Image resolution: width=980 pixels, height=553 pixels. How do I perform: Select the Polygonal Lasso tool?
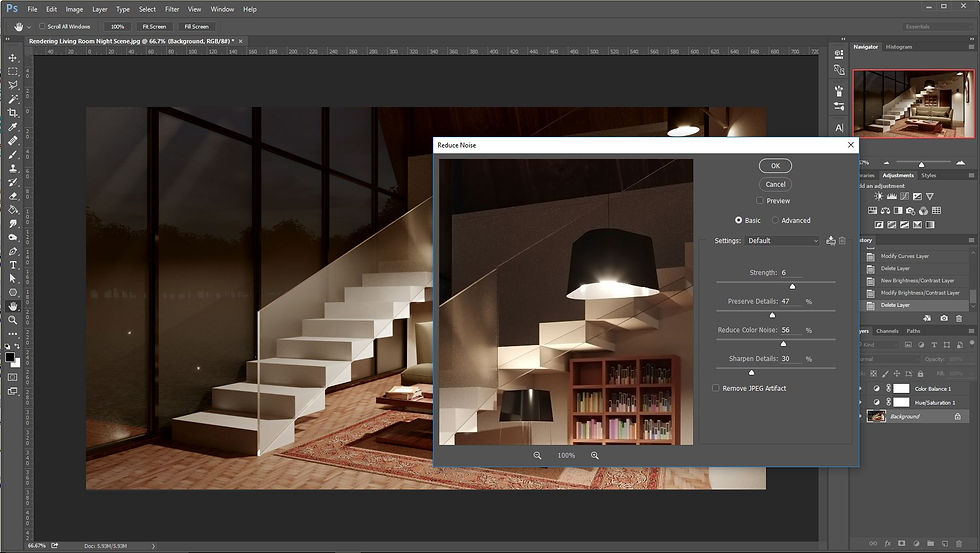tap(12, 85)
